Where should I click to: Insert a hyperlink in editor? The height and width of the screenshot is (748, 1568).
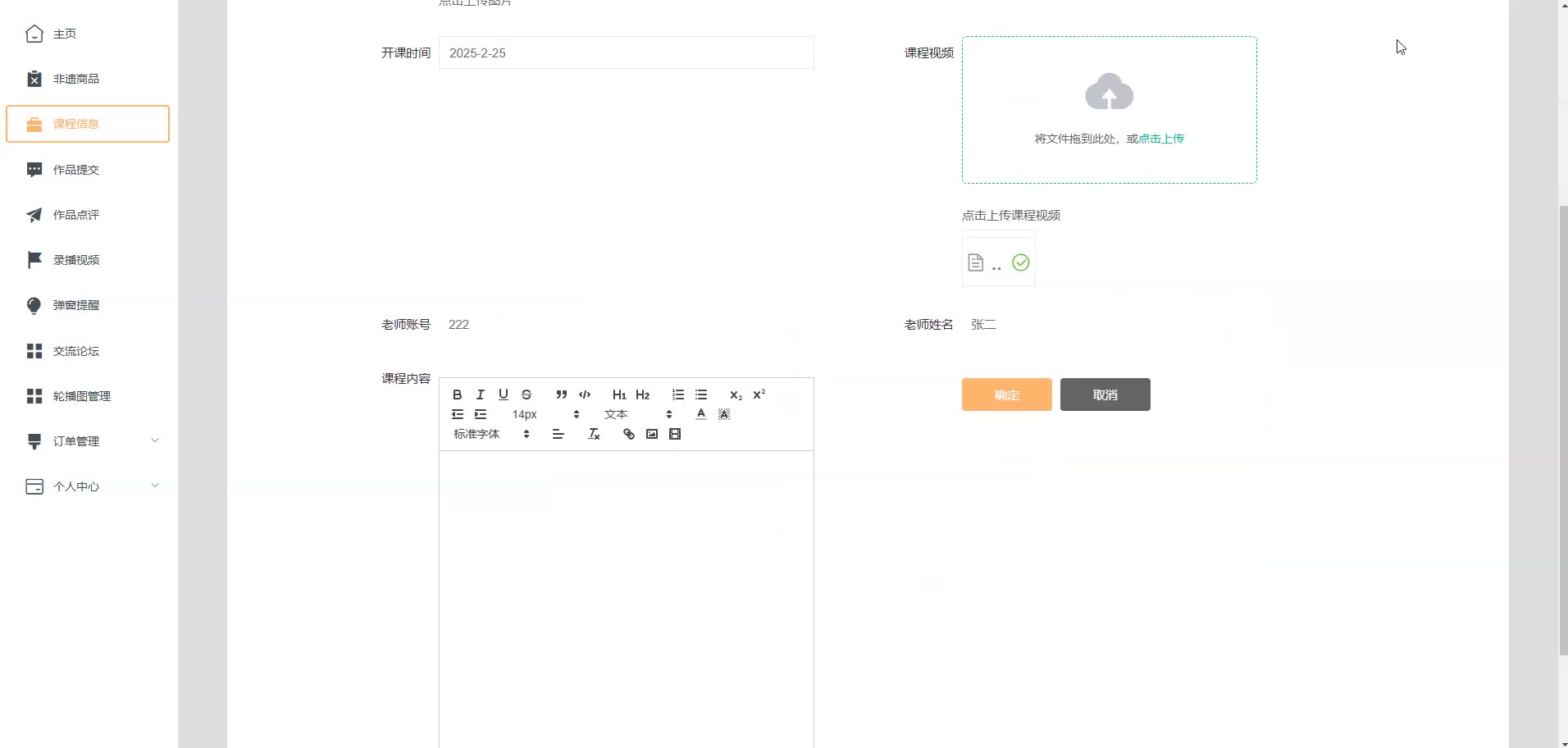pos(629,434)
